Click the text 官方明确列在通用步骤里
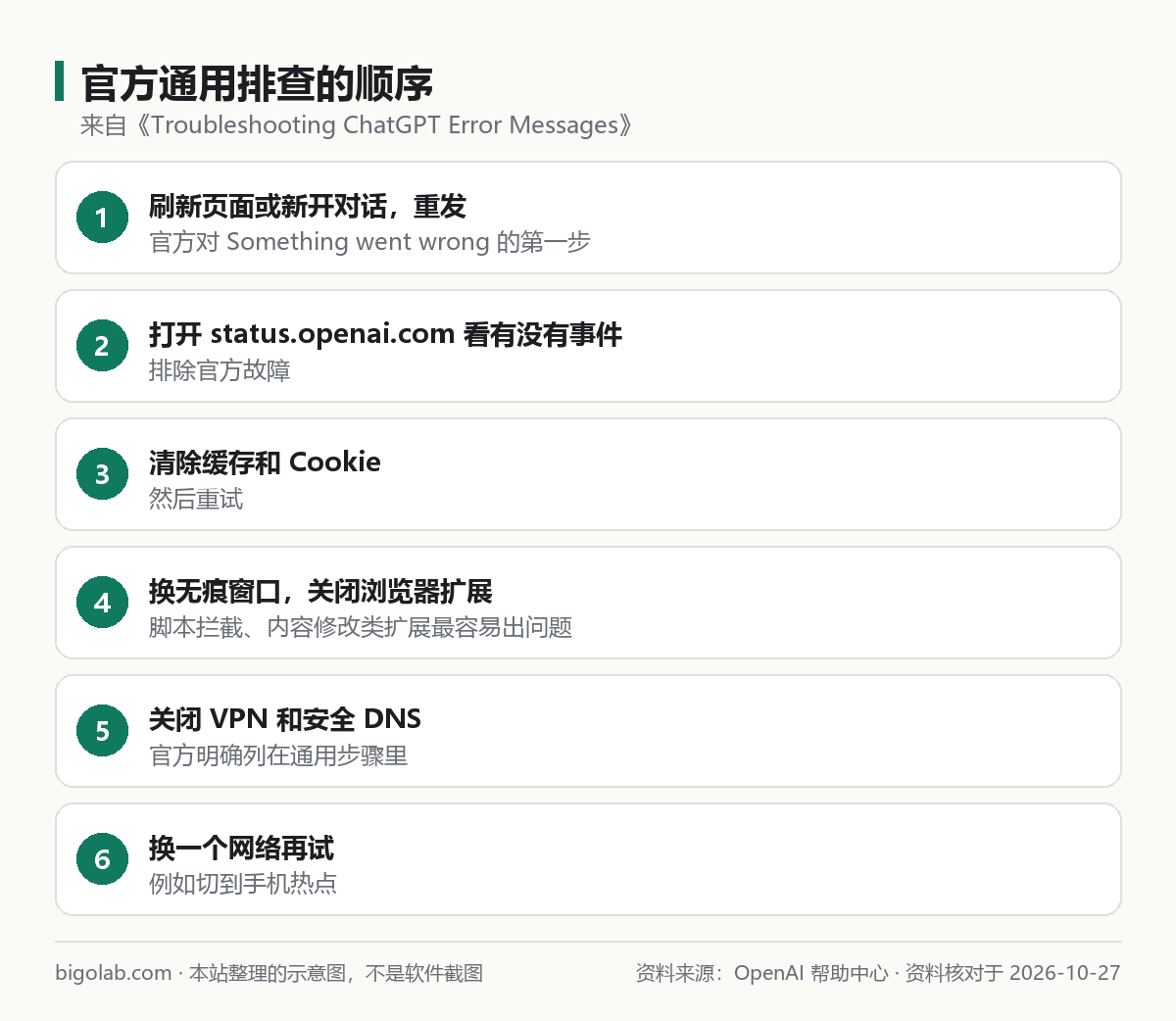 (x=278, y=755)
